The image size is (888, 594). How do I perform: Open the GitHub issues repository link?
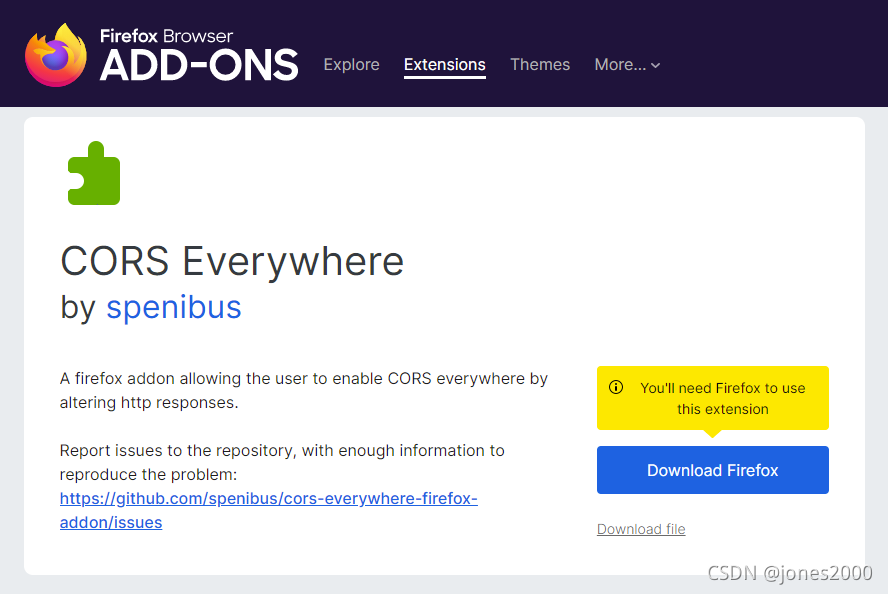268,510
